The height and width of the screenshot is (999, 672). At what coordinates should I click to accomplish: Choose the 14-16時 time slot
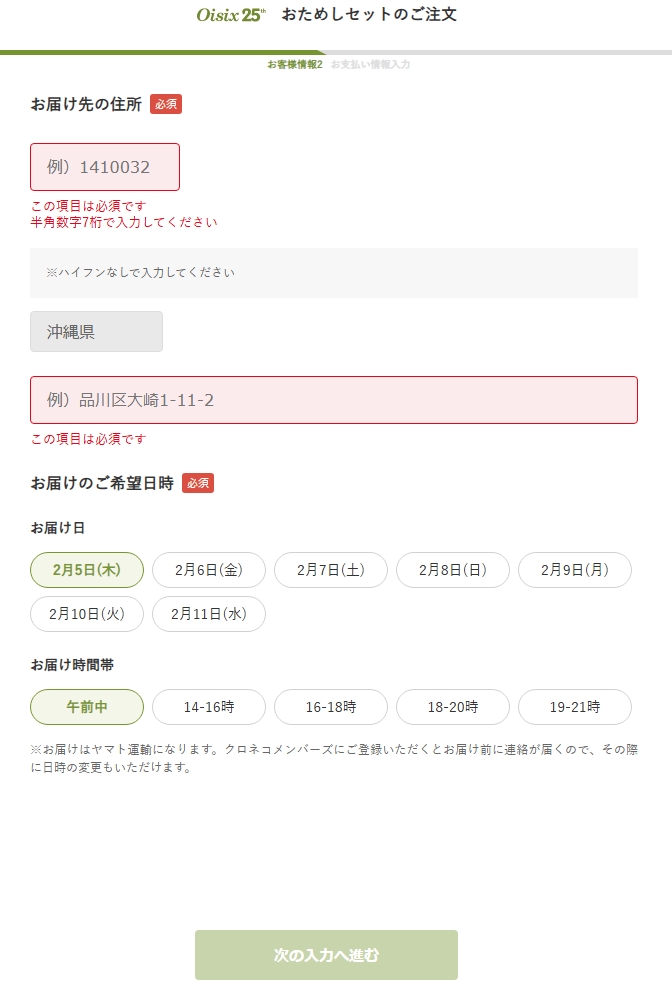[x=209, y=707]
